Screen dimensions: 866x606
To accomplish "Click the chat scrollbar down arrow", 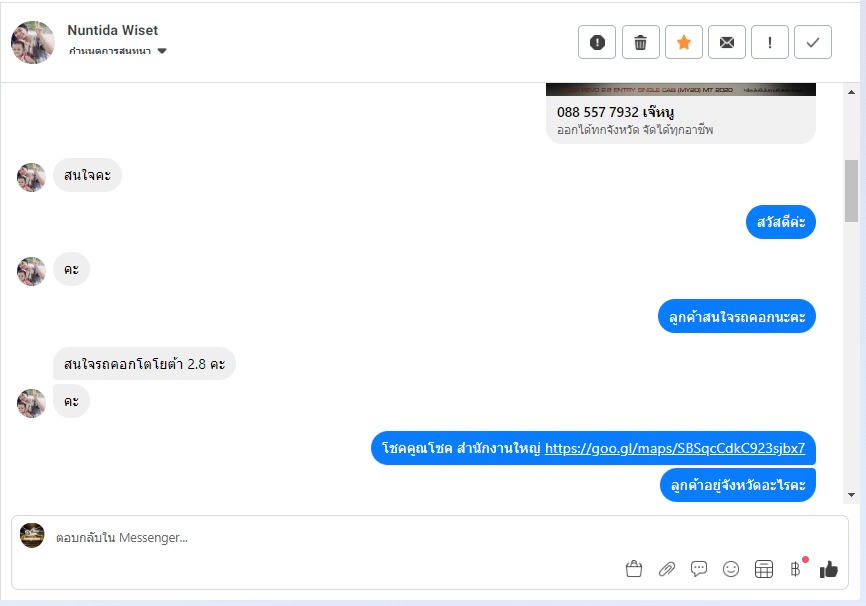I will point(851,495).
